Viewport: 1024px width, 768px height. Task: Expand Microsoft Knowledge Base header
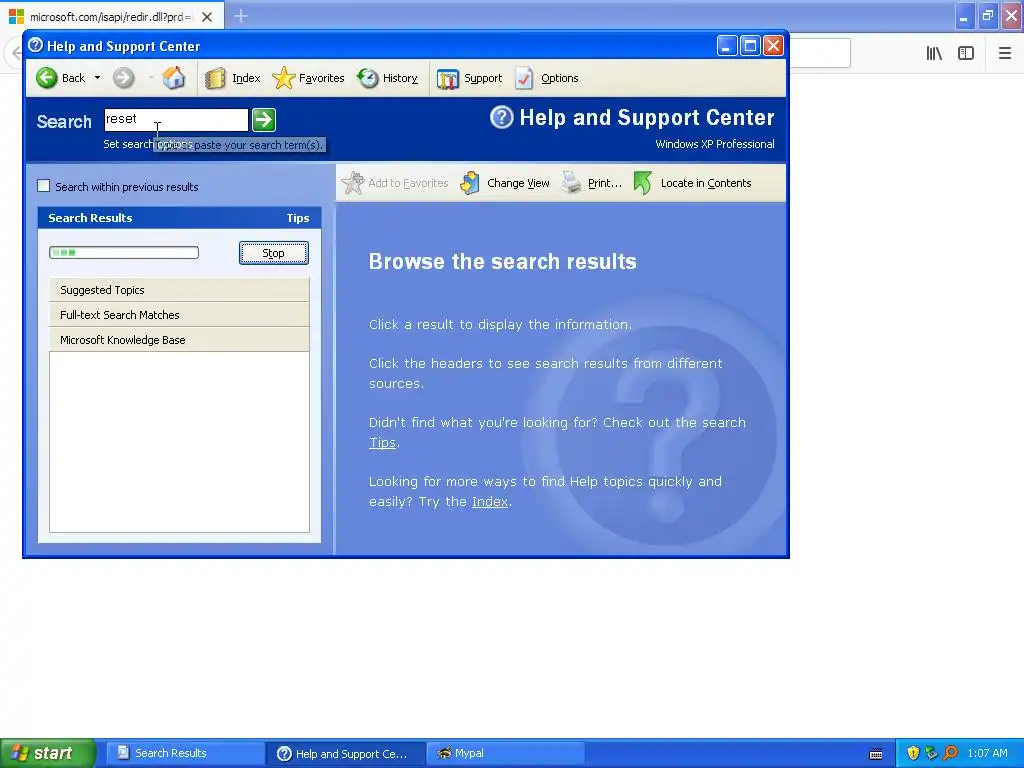click(179, 340)
